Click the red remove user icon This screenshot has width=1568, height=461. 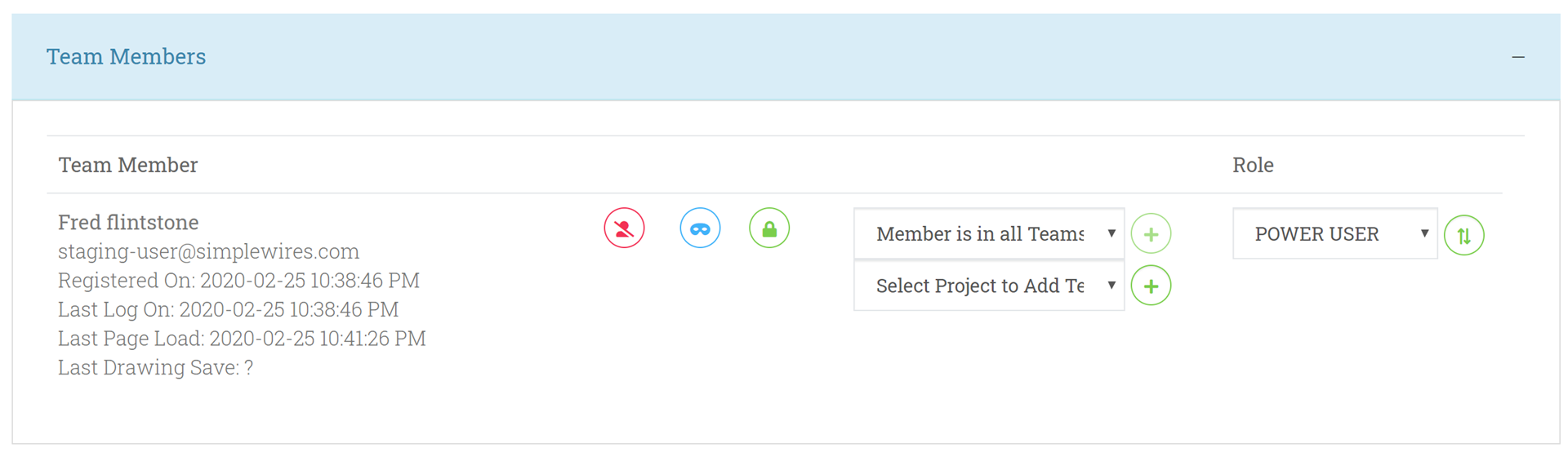click(624, 228)
